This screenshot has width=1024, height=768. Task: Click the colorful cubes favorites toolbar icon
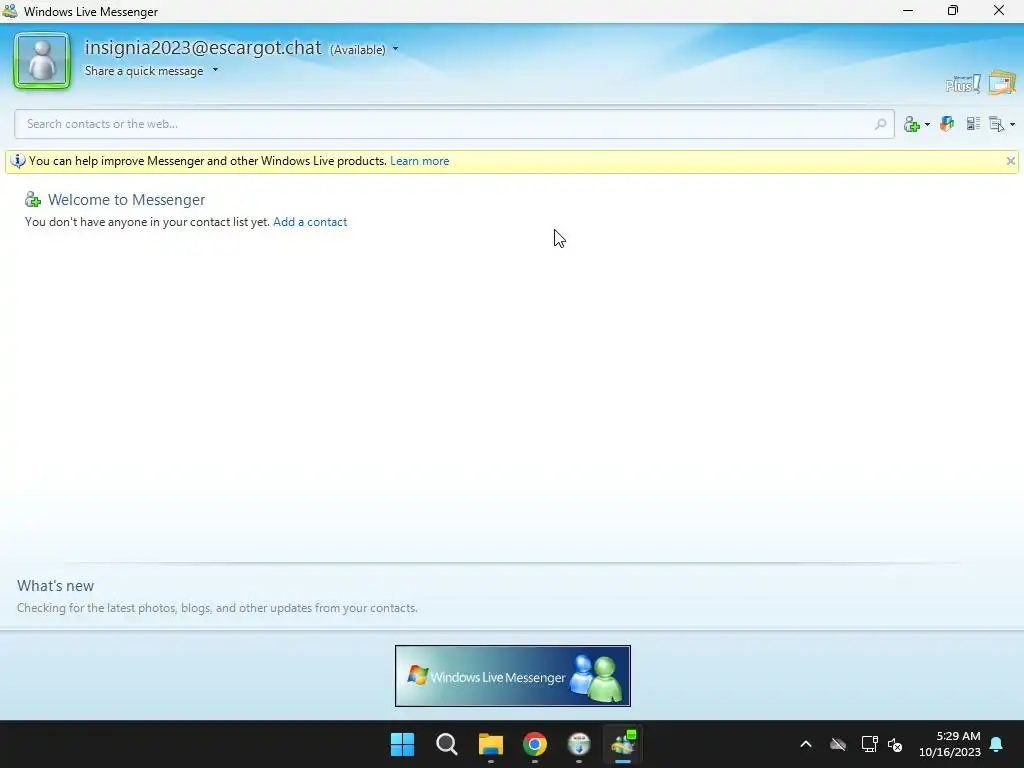947,123
